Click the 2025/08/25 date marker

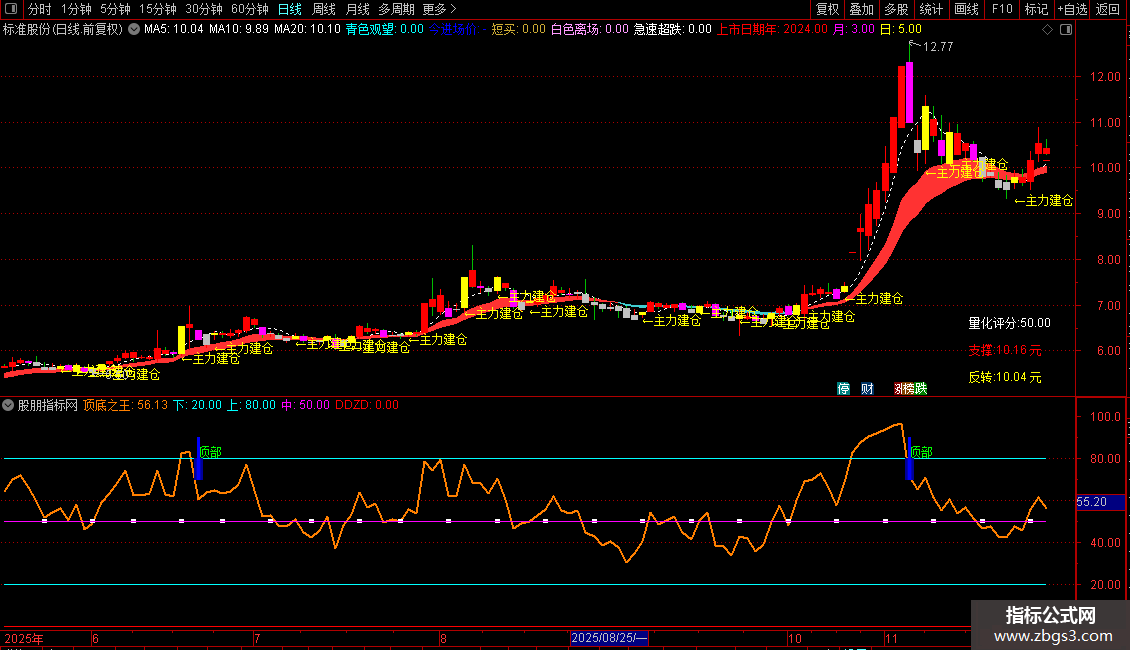tap(609, 638)
